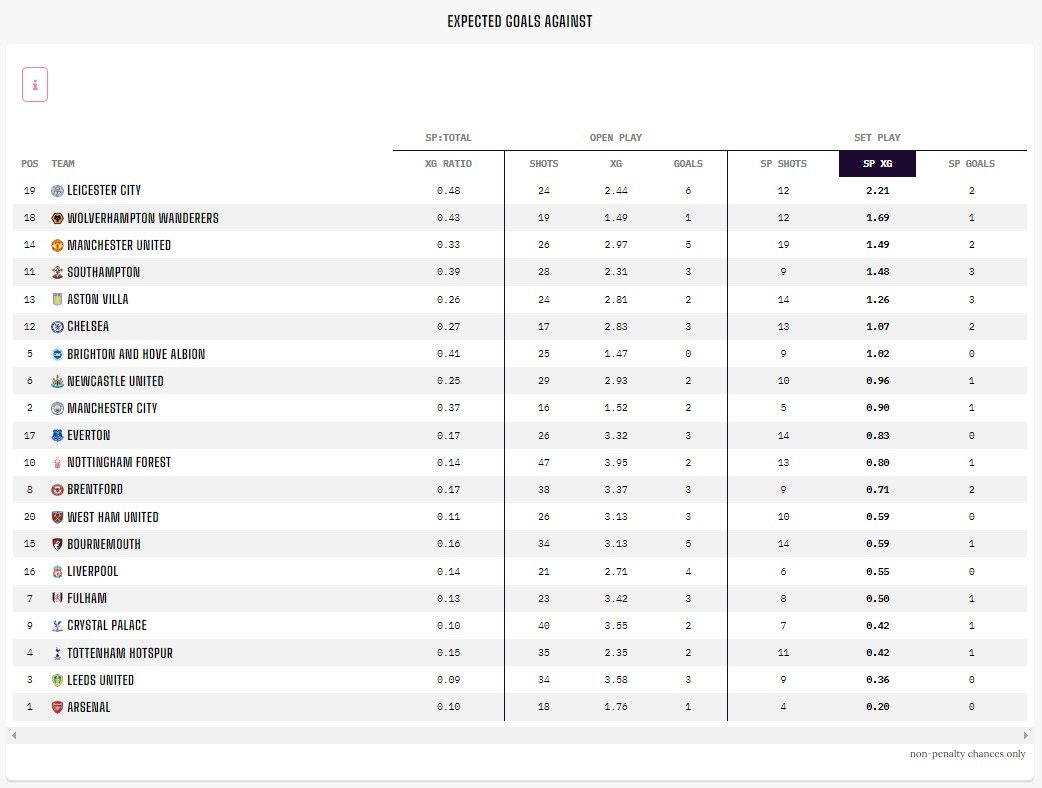The width and height of the screenshot is (1042, 788).
Task: Select the OPEN PLAY section header
Action: coord(614,137)
